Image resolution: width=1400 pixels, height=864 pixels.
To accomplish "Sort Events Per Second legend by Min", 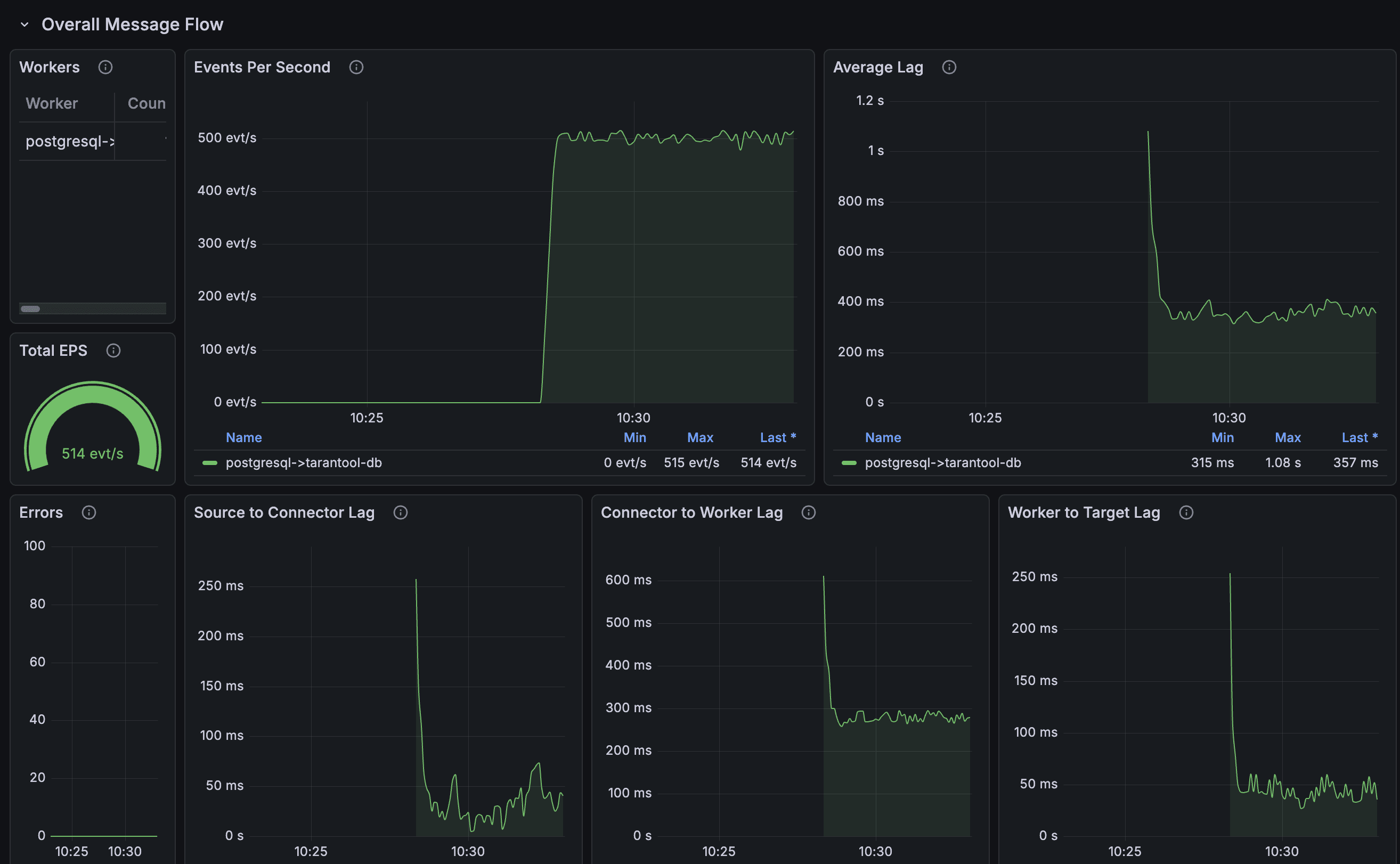I will (x=635, y=438).
